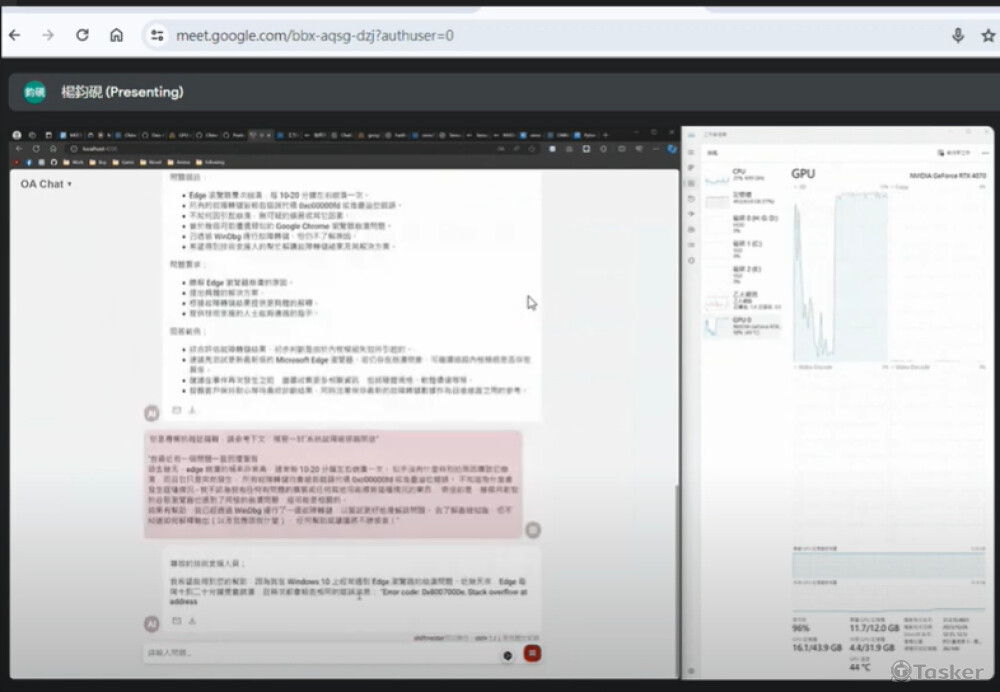Click the browser Back arrow
The image size is (1000, 692).
[x=14, y=35]
